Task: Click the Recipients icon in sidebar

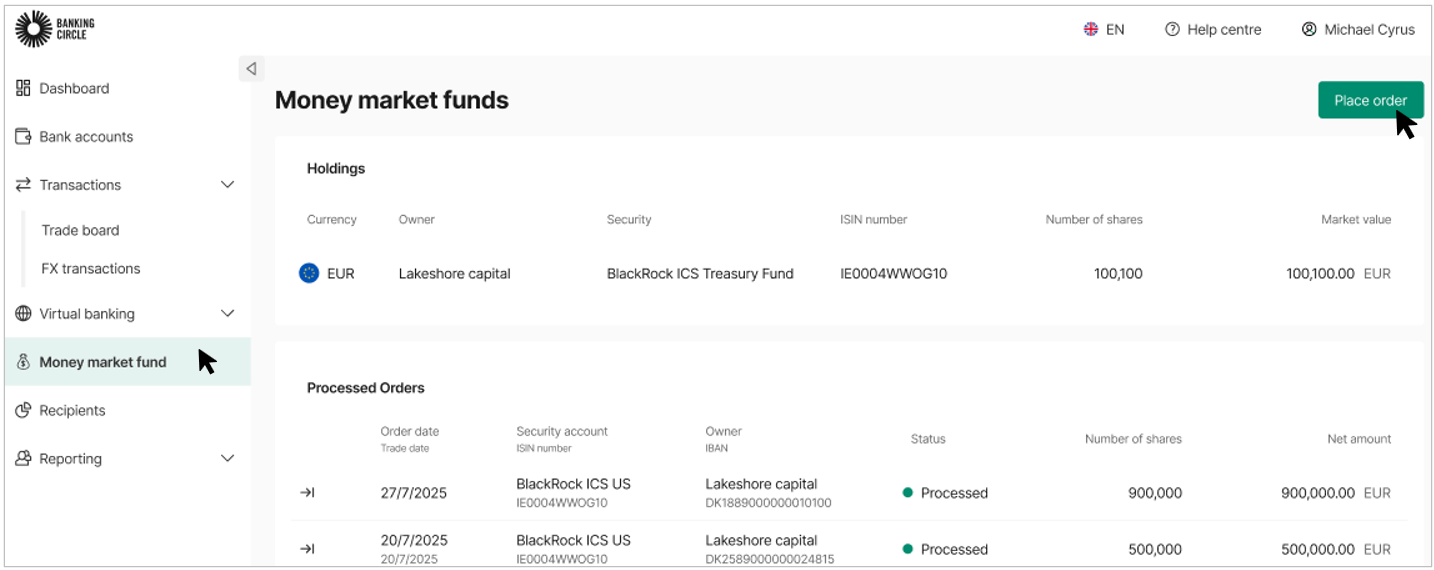Action: click(x=24, y=410)
